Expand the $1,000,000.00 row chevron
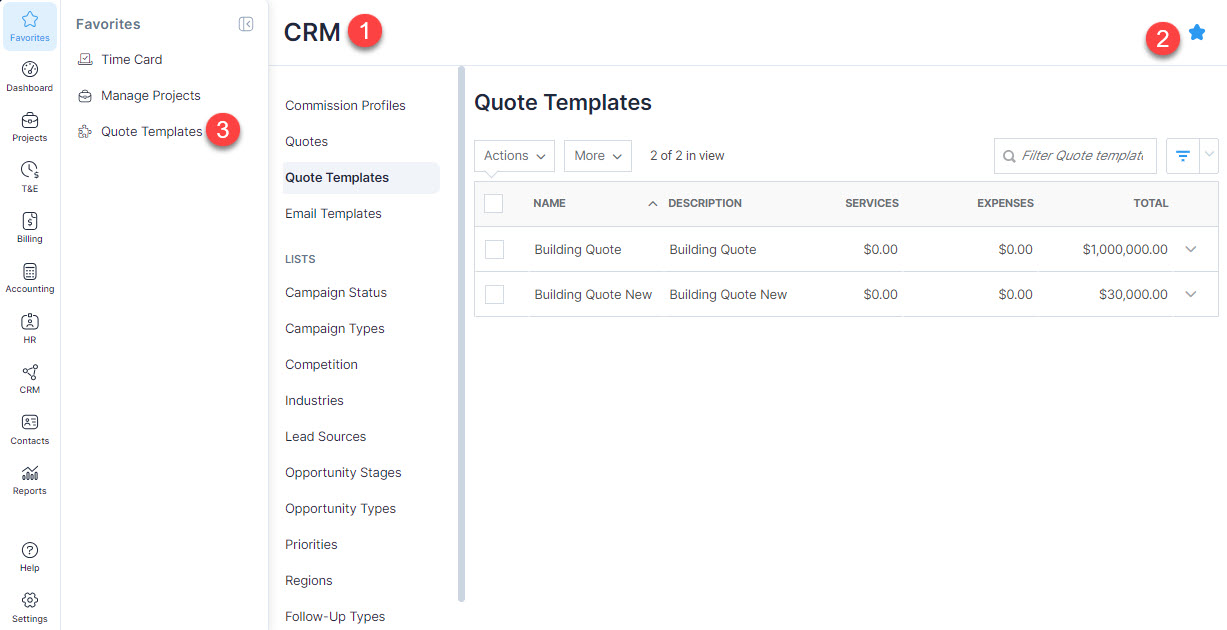This screenshot has width=1227, height=630. pyautogui.click(x=1190, y=249)
